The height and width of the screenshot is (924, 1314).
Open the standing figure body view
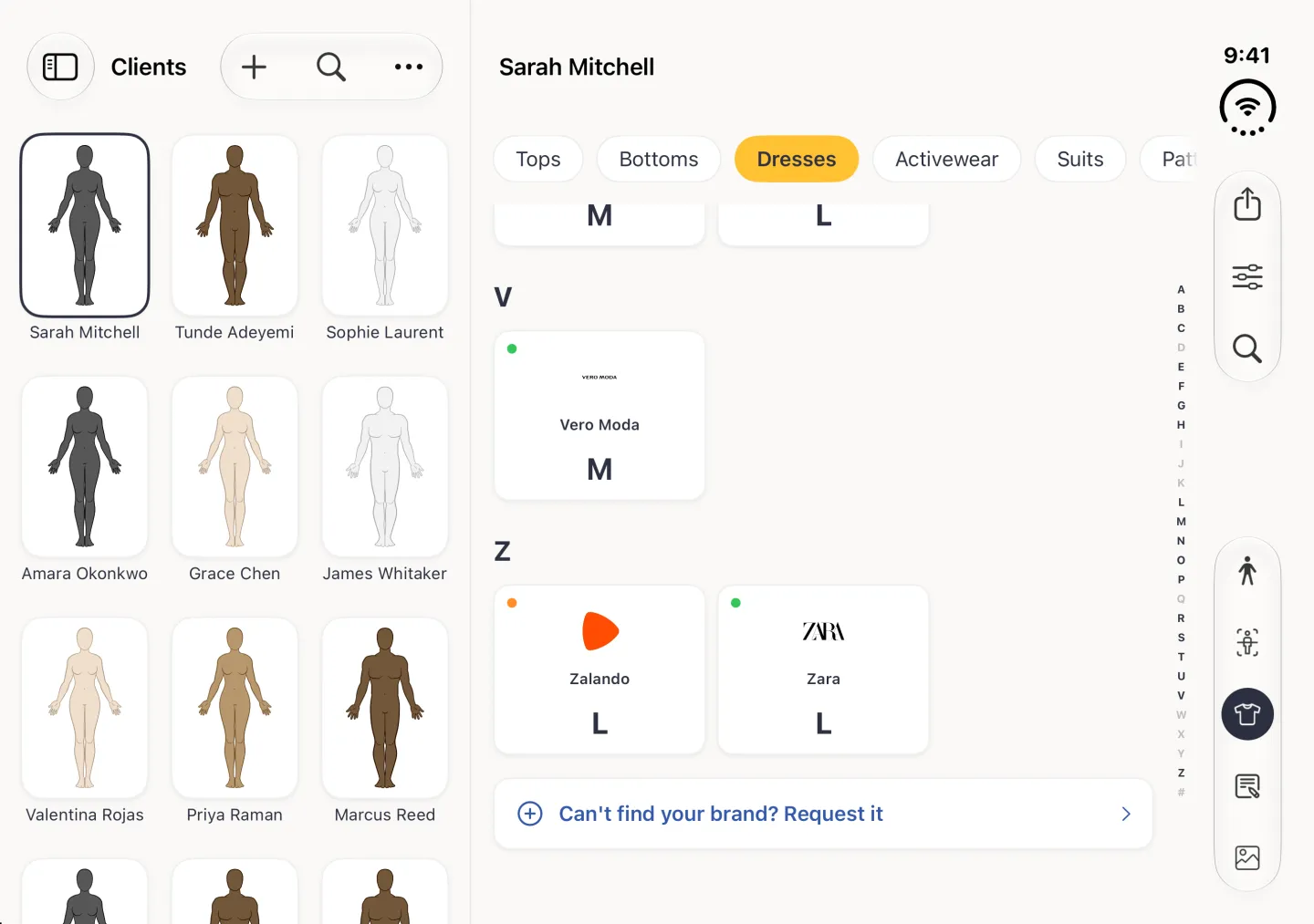pyautogui.click(x=1247, y=571)
